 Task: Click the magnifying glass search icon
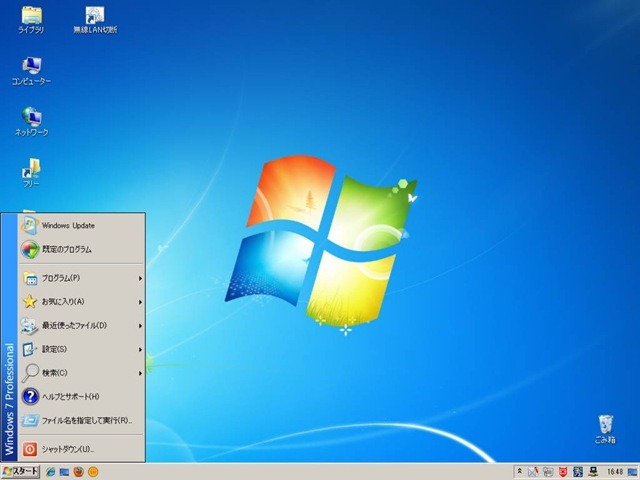(x=30, y=373)
